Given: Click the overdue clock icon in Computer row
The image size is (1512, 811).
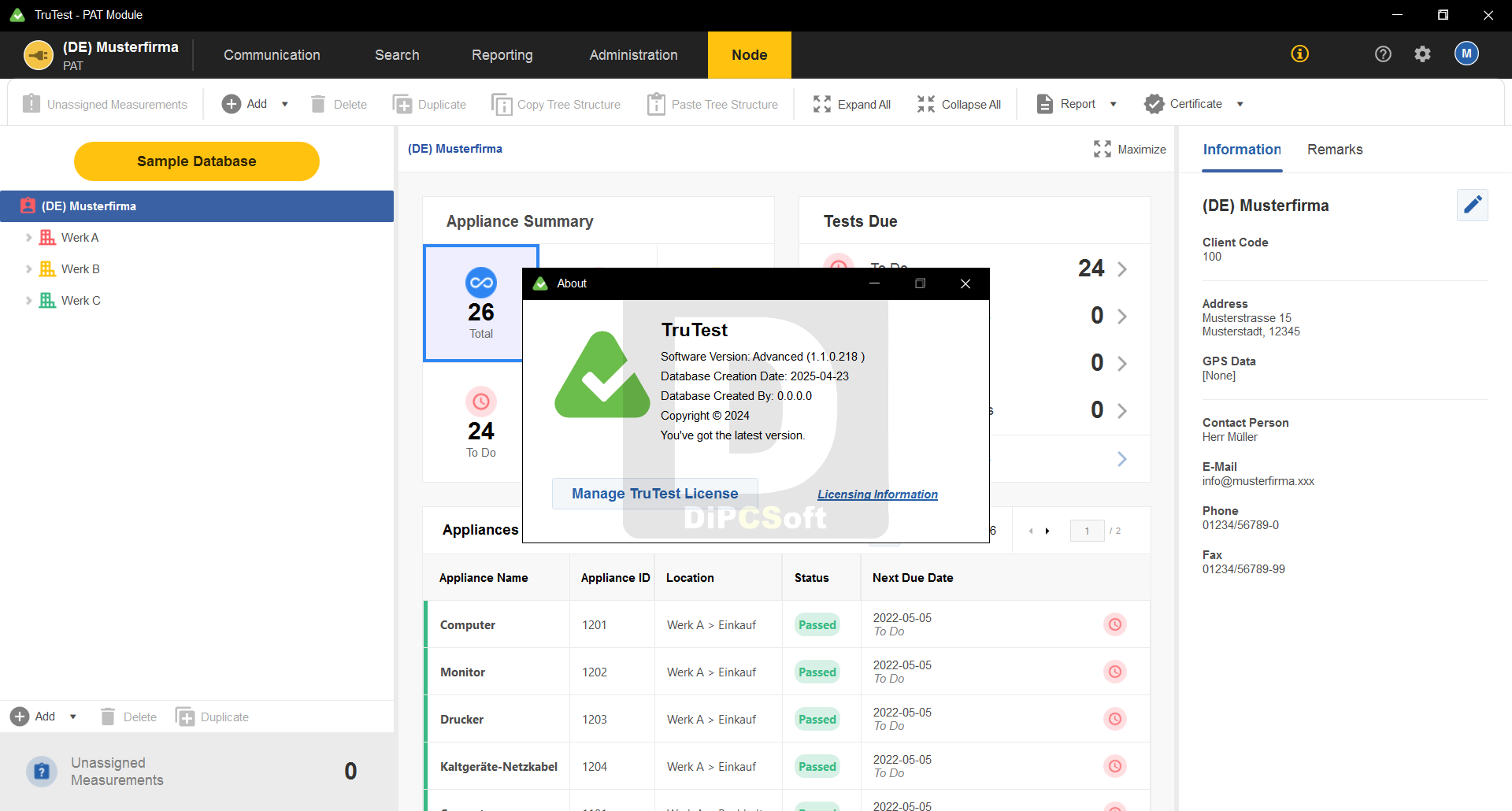Looking at the screenshot, I should pyautogui.click(x=1115, y=624).
